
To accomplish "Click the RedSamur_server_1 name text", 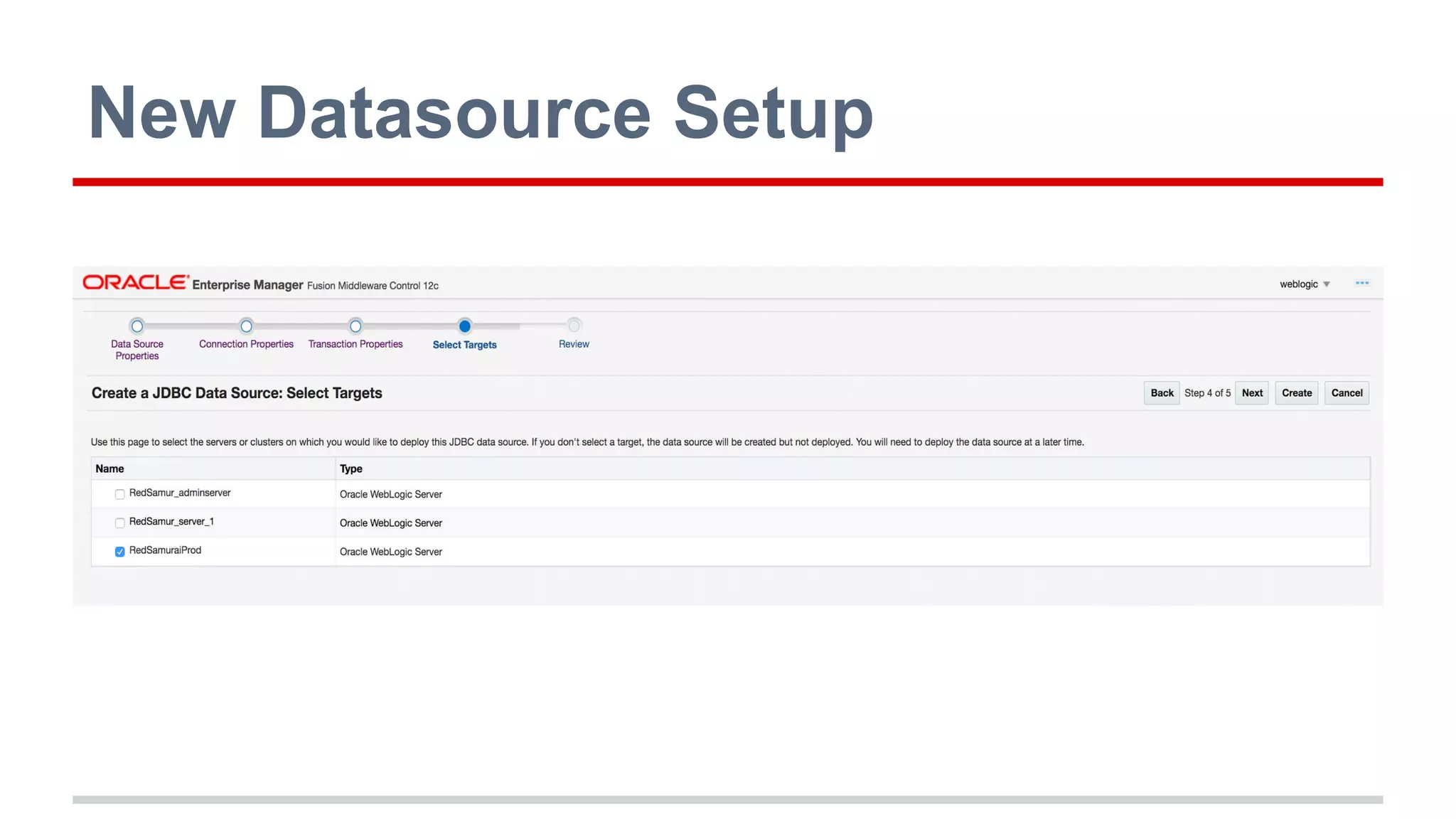I will pos(171,522).
